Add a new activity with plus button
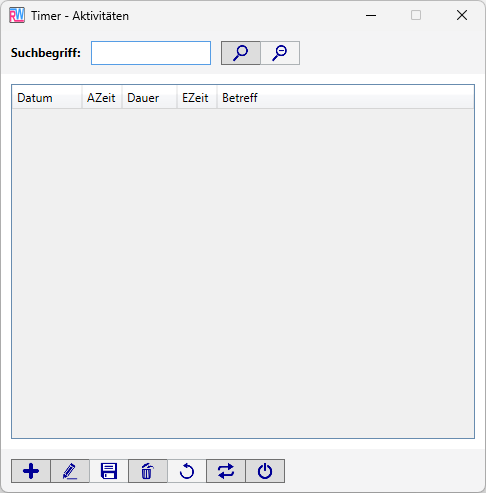The width and height of the screenshot is (486, 493). (31, 471)
